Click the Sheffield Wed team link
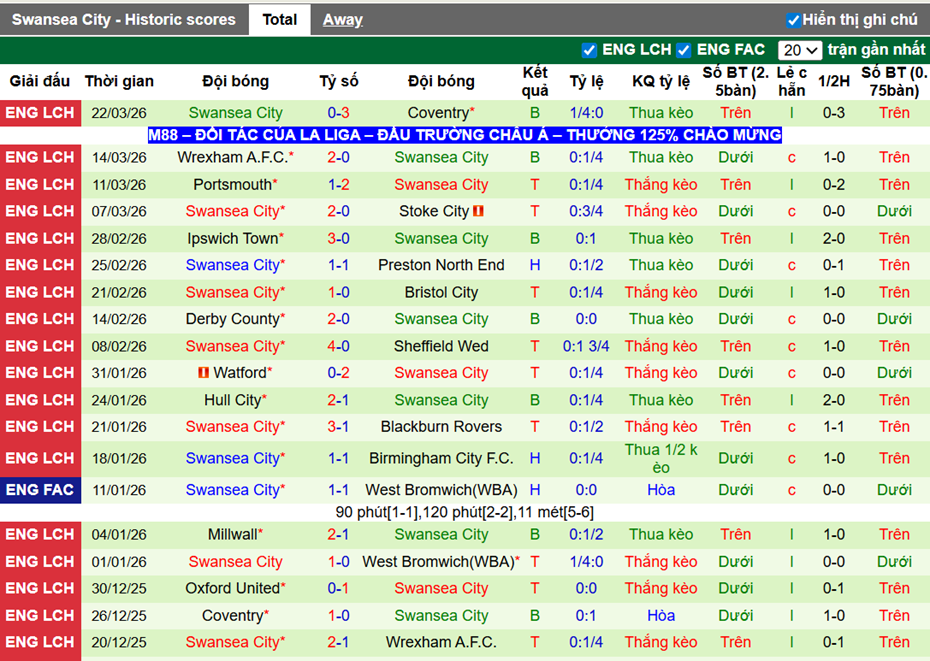Screen dimensions: 930x661 (x=441, y=345)
